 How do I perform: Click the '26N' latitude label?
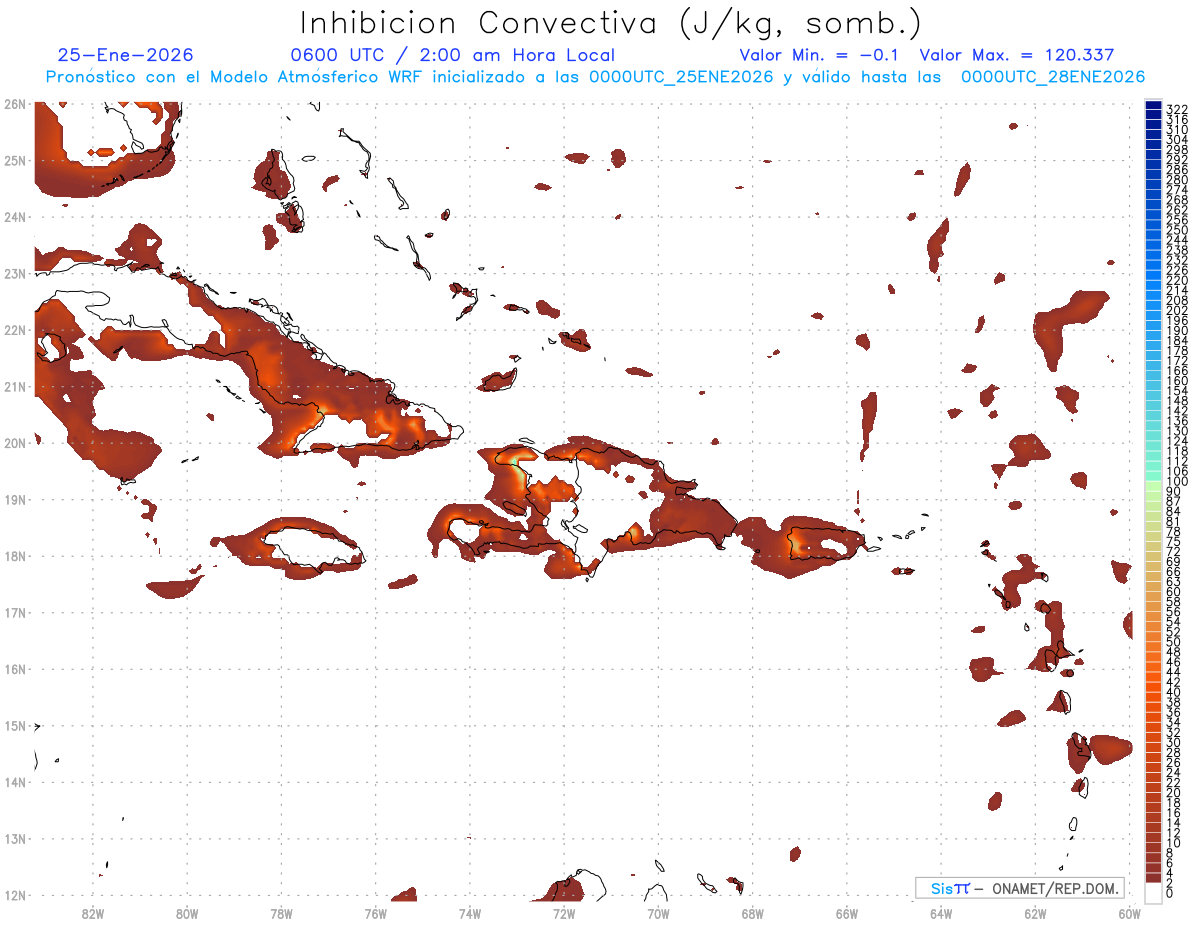click(x=14, y=104)
